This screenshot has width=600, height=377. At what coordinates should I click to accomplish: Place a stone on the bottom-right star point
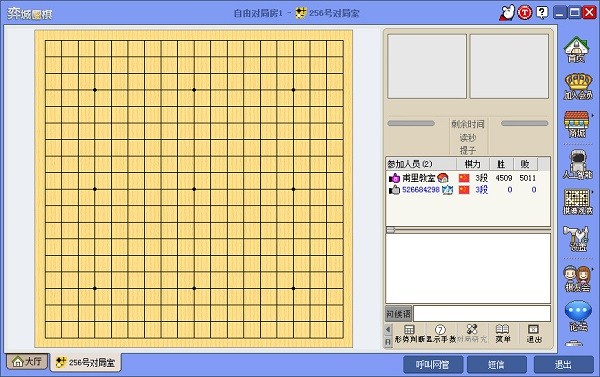[x=293, y=288]
